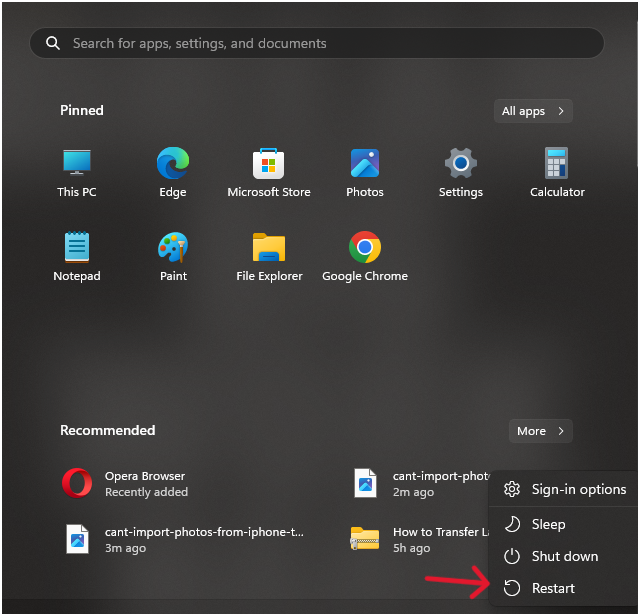The image size is (640, 616).
Task: Select Shut down from power menu
Action: [564, 556]
